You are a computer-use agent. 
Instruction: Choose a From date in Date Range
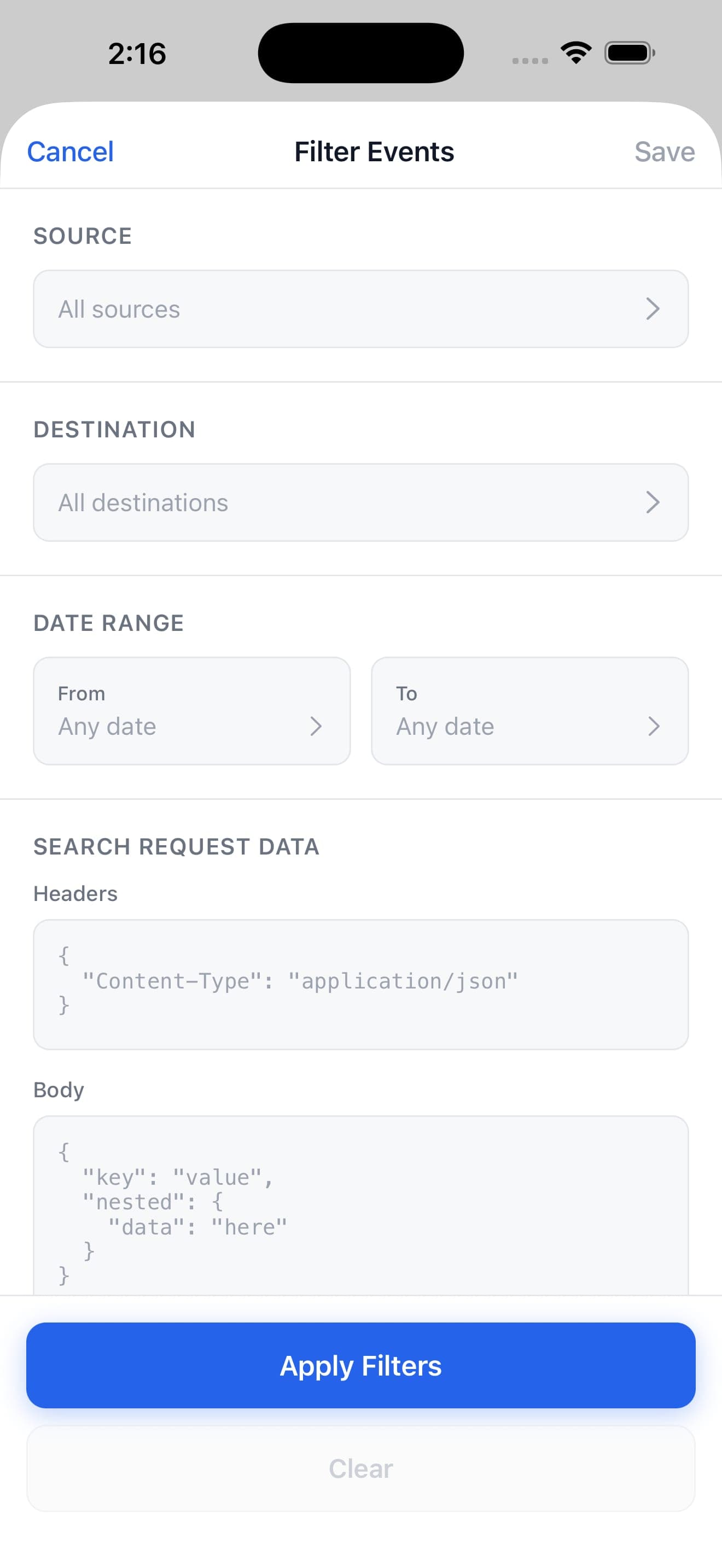(x=192, y=711)
